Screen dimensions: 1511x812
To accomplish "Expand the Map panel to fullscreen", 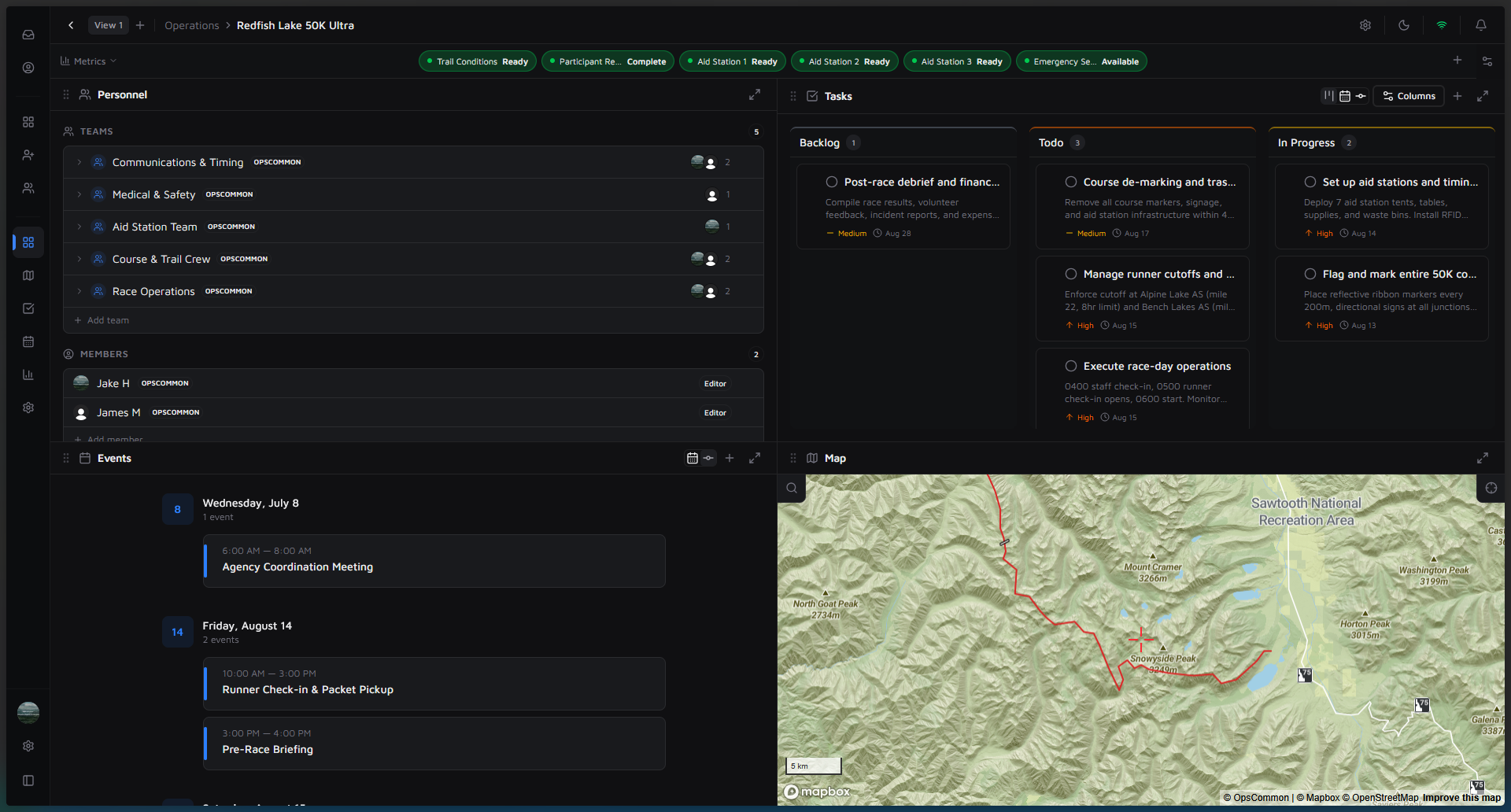I will coord(1483,458).
